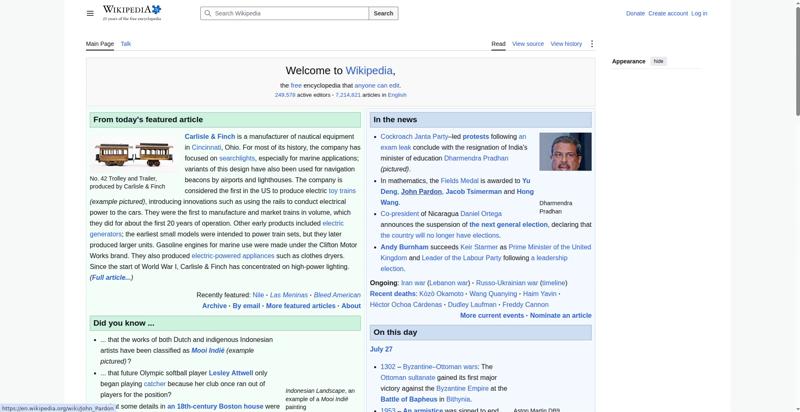The width and height of the screenshot is (800, 412).
Task: Open recently featured Nile link
Action: click(x=258, y=295)
